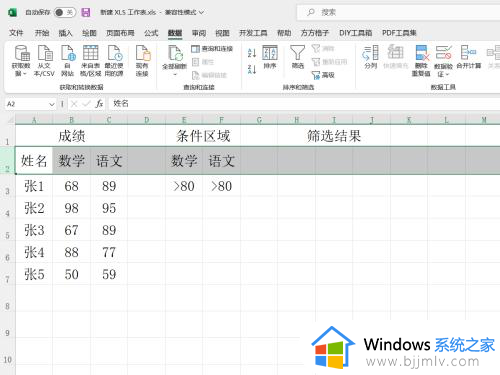The width and height of the screenshot is (500, 375).
Task: Select the cell with value 77
Action: tap(109, 252)
